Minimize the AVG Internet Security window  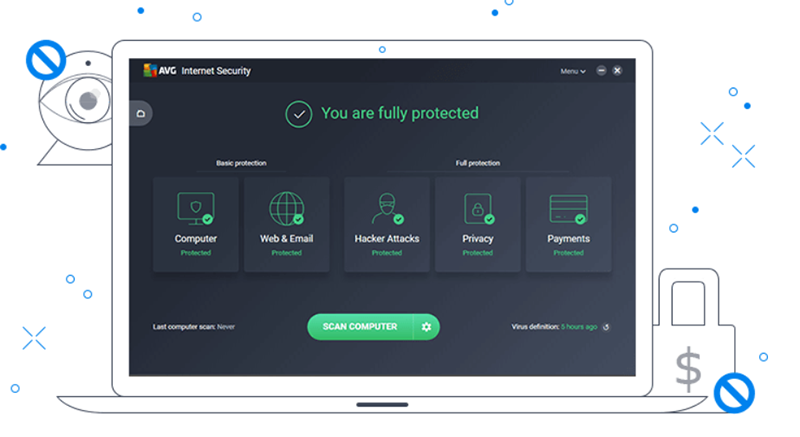click(x=601, y=71)
